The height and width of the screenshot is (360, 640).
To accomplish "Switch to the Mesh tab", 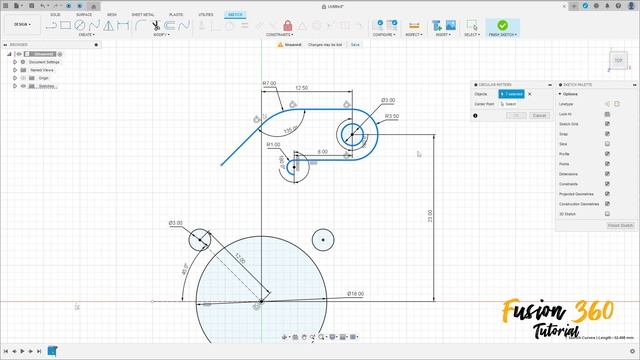I will (112, 15).
